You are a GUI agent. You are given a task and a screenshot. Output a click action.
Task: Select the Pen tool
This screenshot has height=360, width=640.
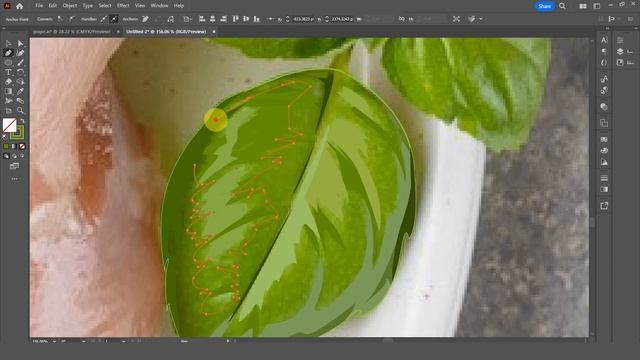8,53
